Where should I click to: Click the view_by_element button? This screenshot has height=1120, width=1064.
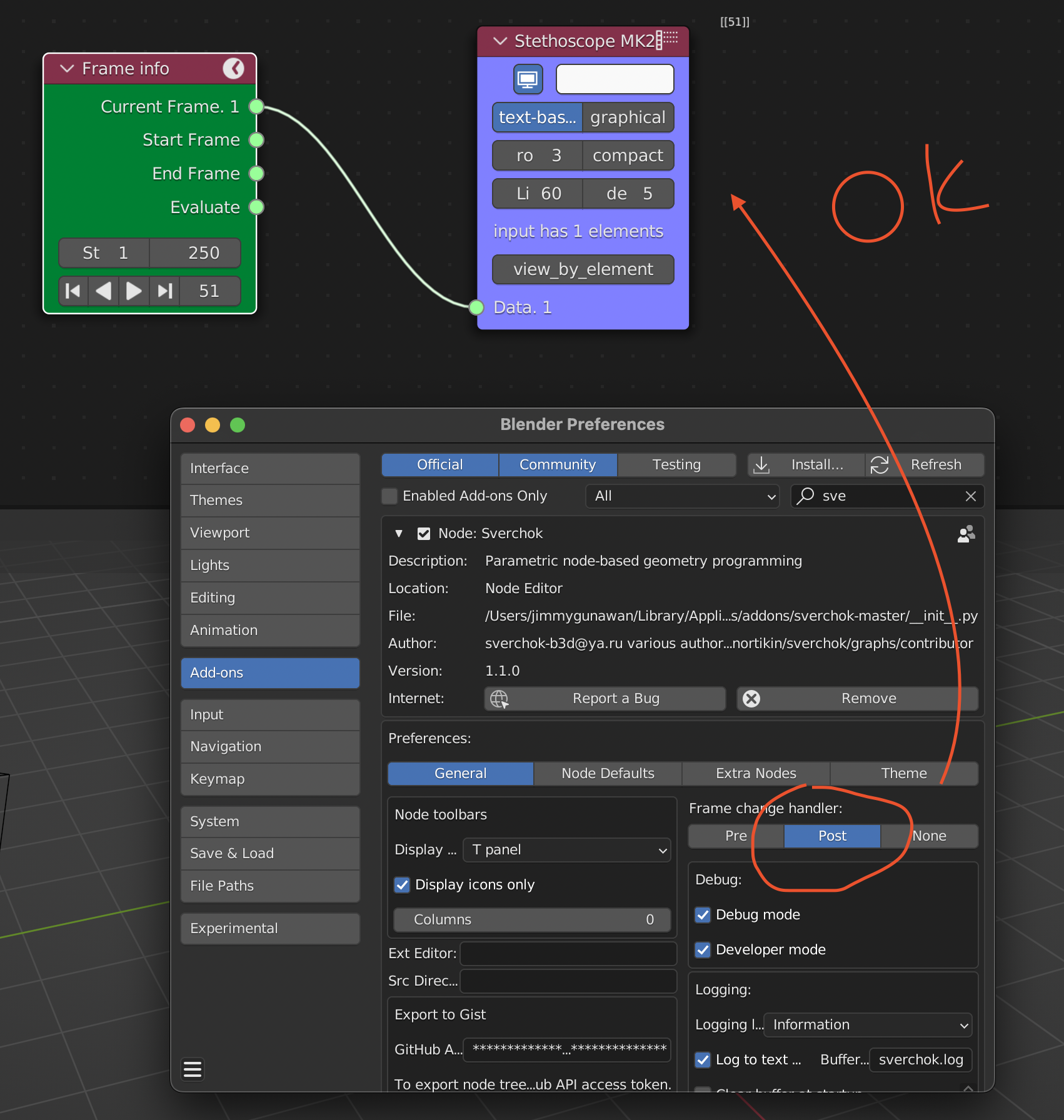(x=583, y=269)
